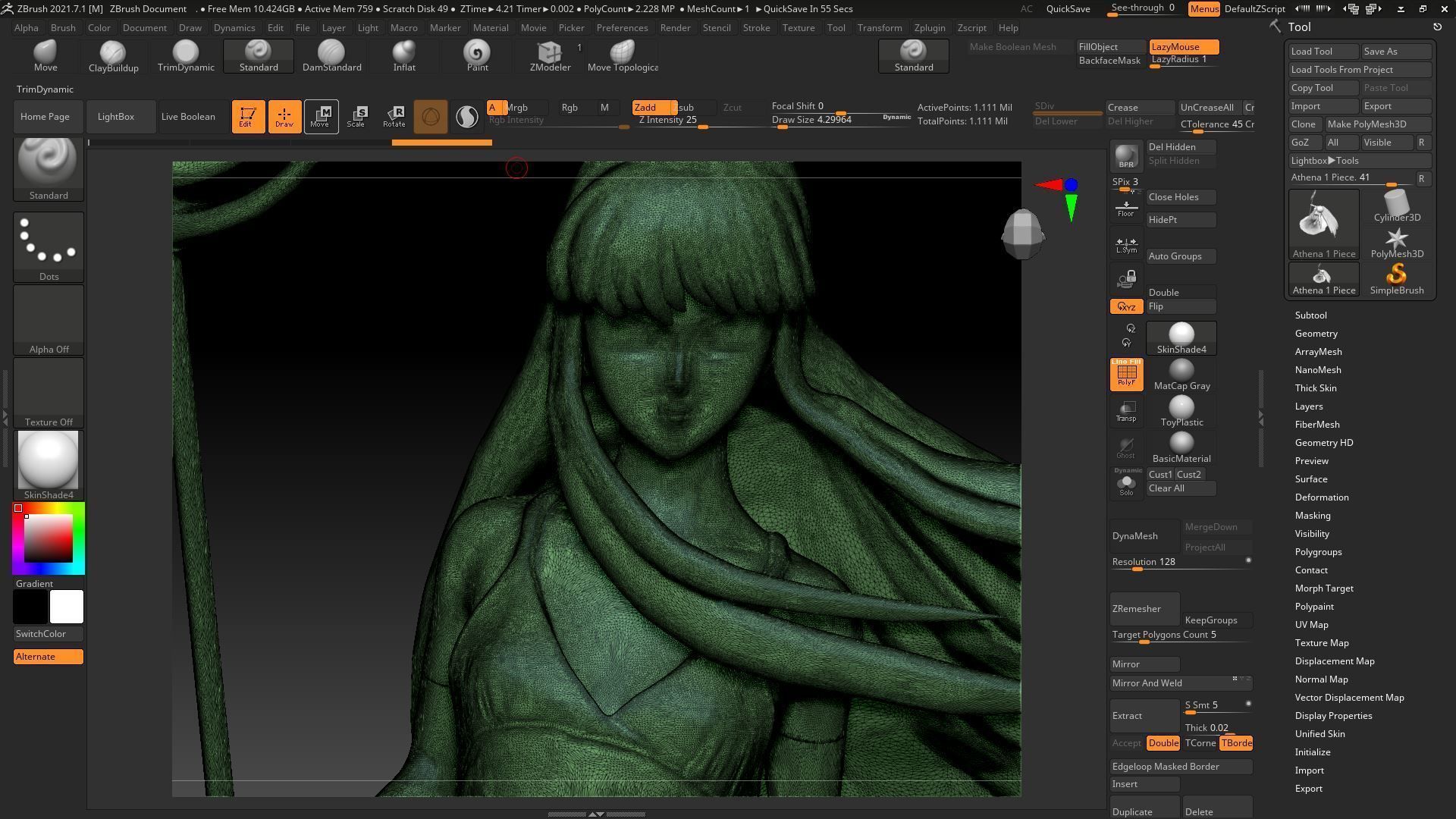Select the ClayBuildup brush
Screen dimensions: 1456x819
point(113,55)
